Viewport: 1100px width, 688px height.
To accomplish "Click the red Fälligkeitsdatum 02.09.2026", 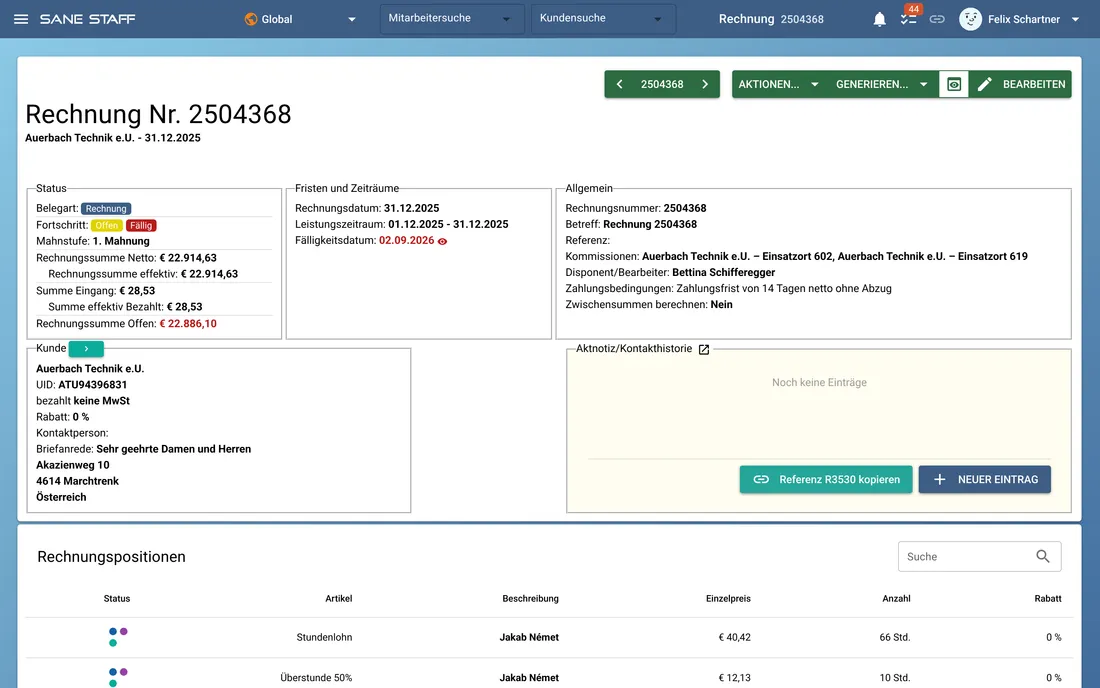I will point(407,241).
